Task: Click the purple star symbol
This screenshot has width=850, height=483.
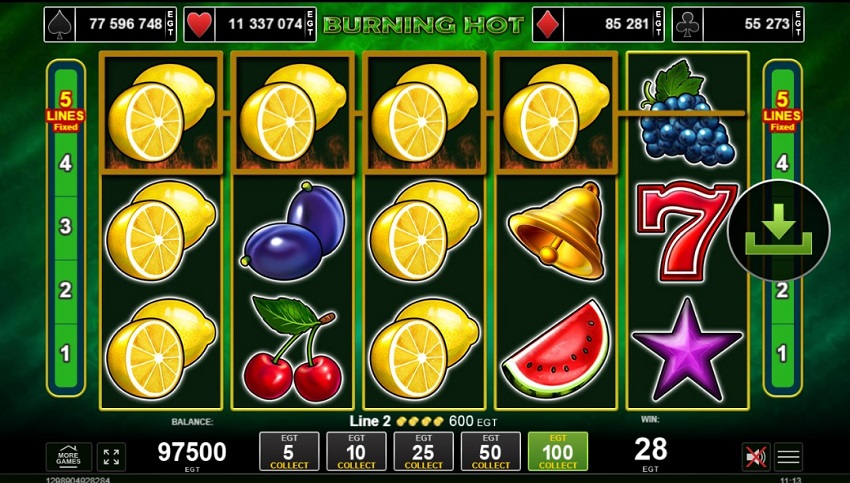Action: click(x=687, y=349)
